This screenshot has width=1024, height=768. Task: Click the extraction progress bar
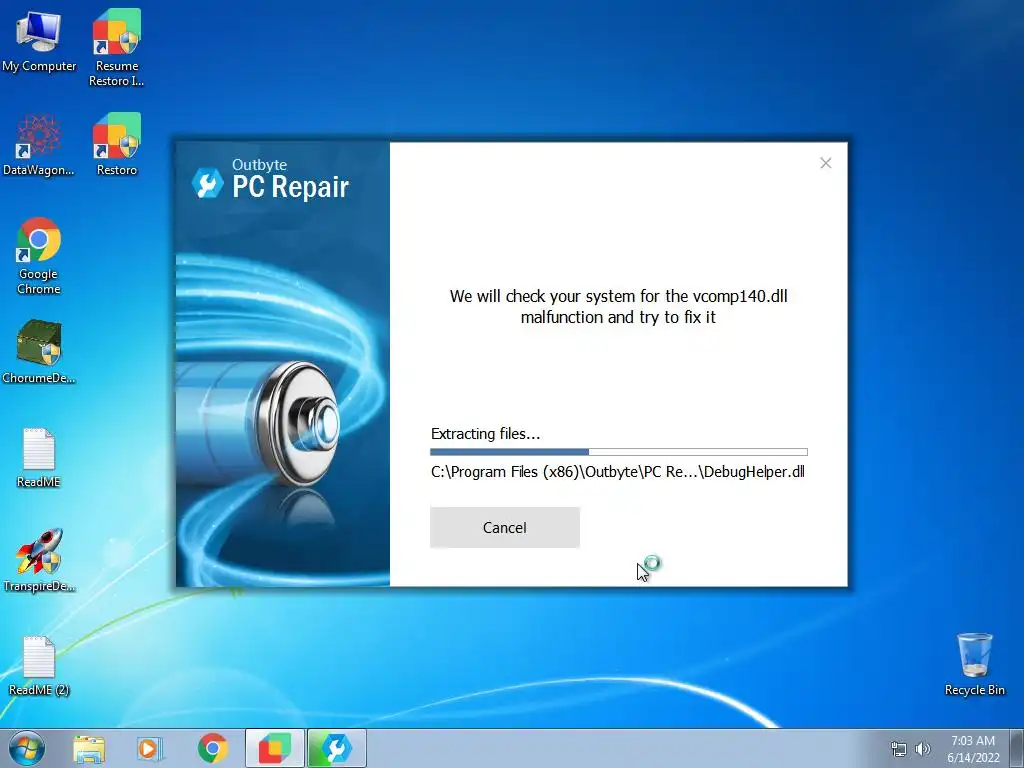click(x=619, y=452)
